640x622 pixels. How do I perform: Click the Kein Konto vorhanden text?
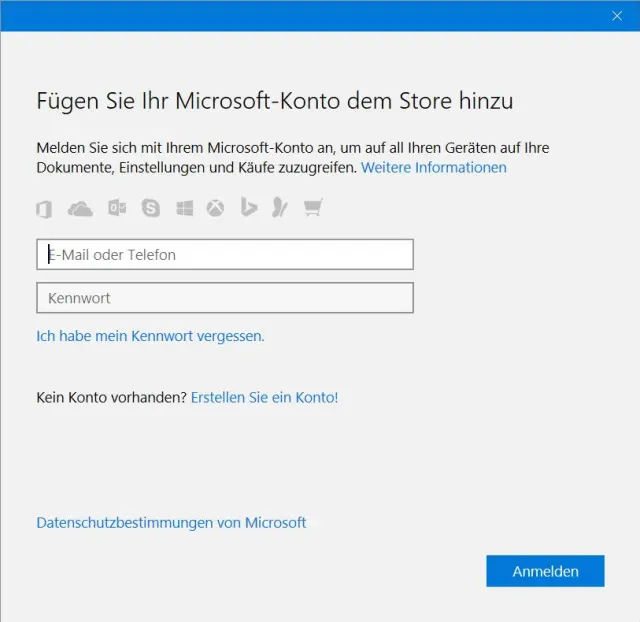click(111, 398)
